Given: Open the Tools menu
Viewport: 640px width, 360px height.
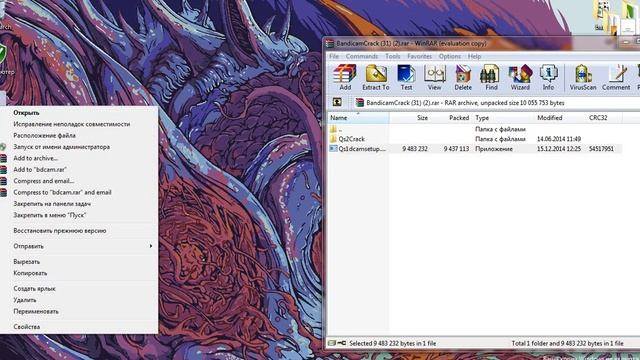Looking at the screenshot, I should click(x=393, y=56).
